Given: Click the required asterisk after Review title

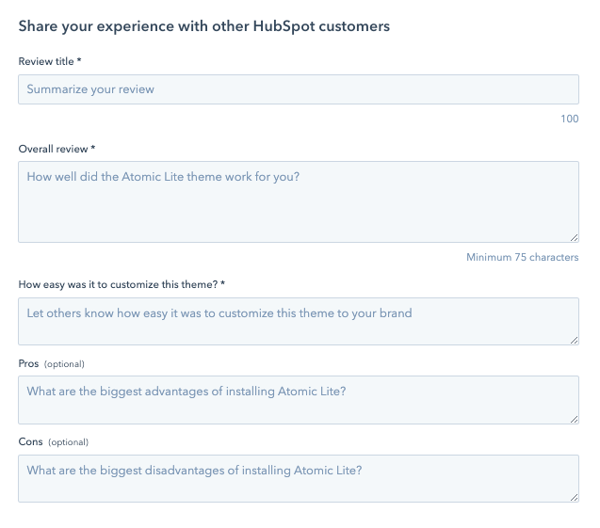Looking at the screenshot, I should coord(80,62).
